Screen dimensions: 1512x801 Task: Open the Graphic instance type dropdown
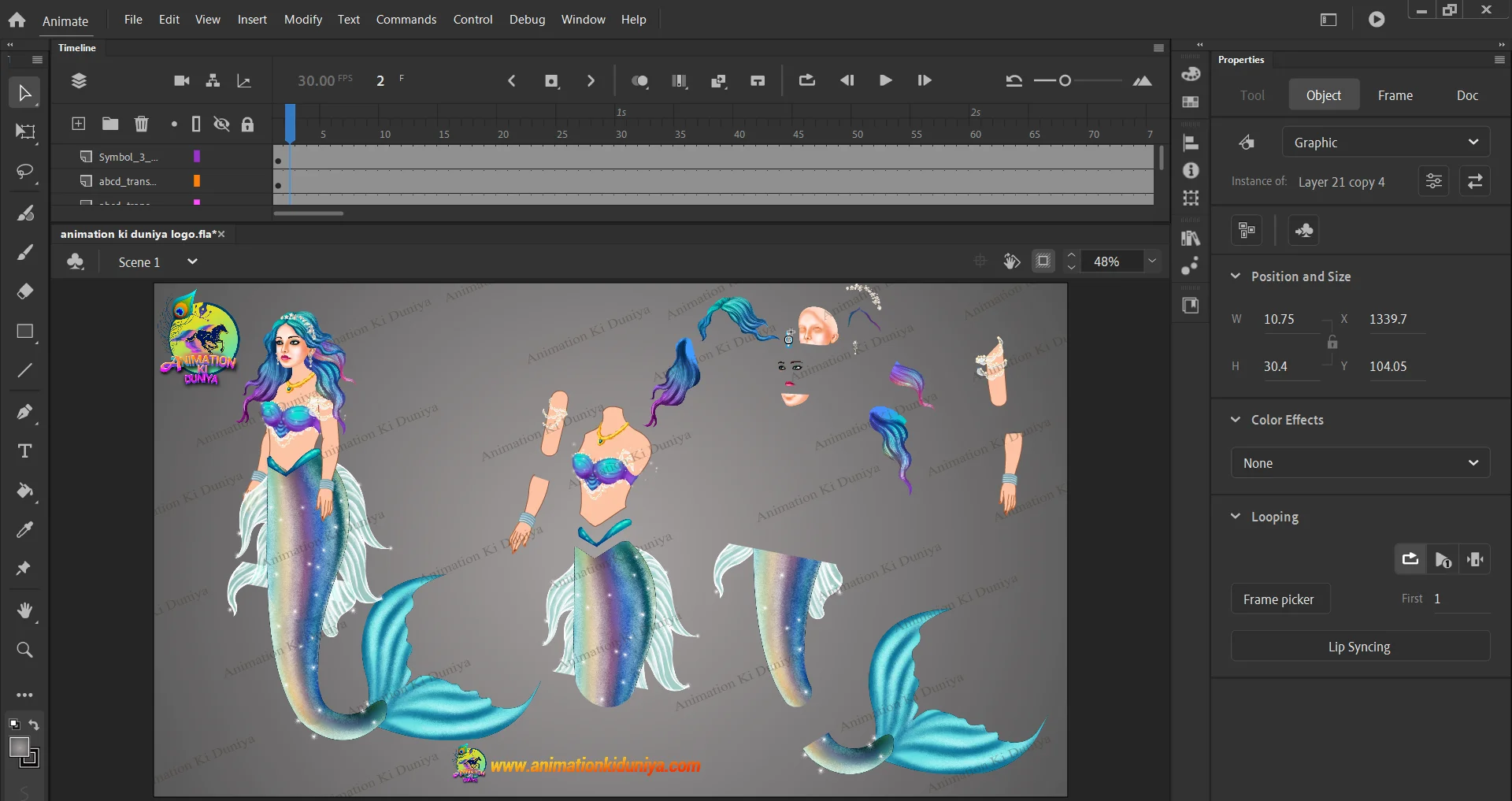click(x=1385, y=143)
